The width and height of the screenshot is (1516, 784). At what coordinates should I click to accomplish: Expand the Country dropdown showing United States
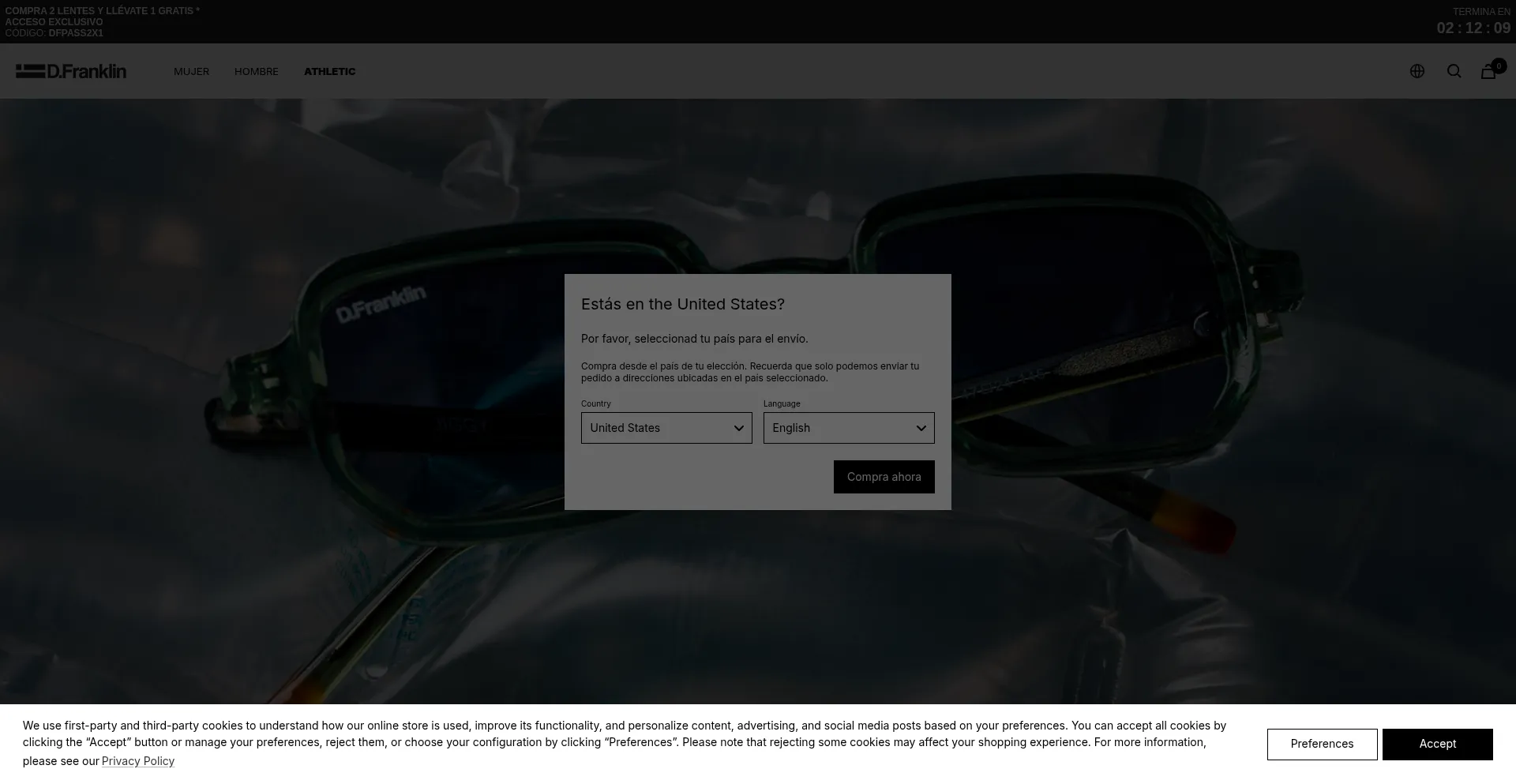pyautogui.click(x=666, y=428)
